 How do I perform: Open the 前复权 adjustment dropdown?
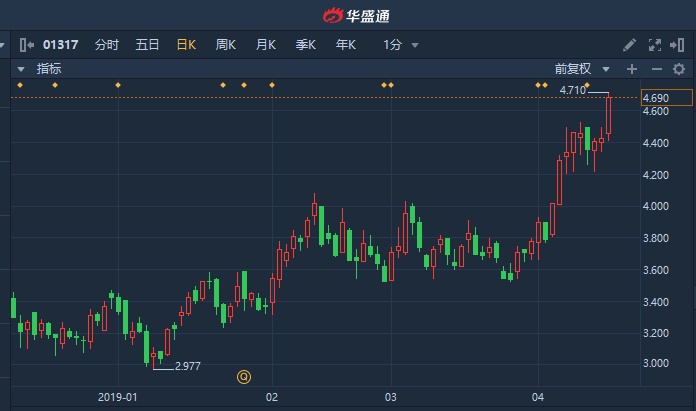582,69
